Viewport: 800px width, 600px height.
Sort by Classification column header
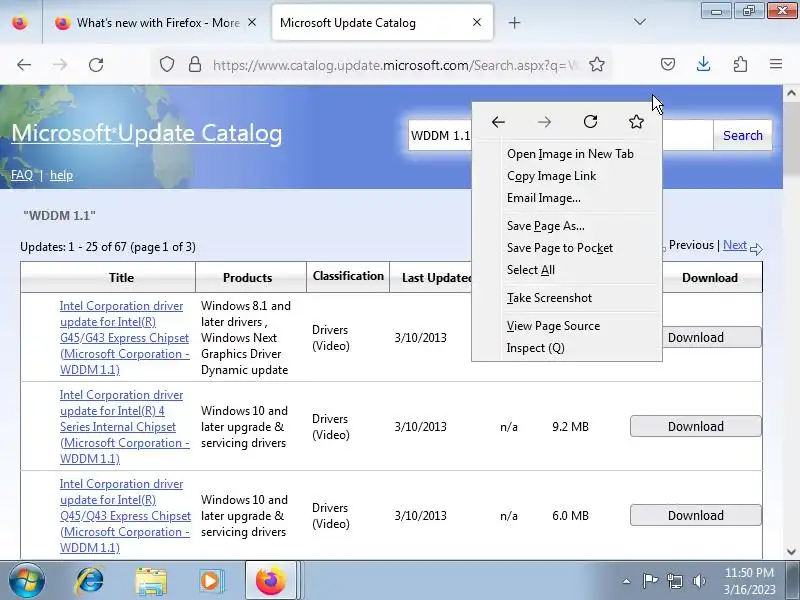point(348,276)
